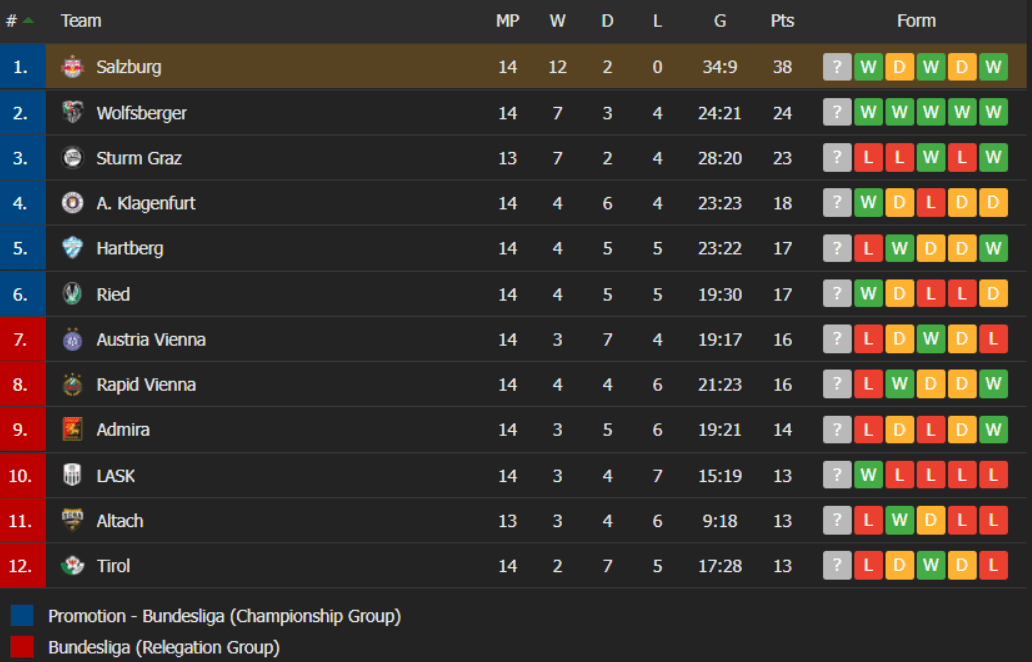This screenshot has height=662, width=1032.
Task: Click the Admira club logo
Action: 72,430
